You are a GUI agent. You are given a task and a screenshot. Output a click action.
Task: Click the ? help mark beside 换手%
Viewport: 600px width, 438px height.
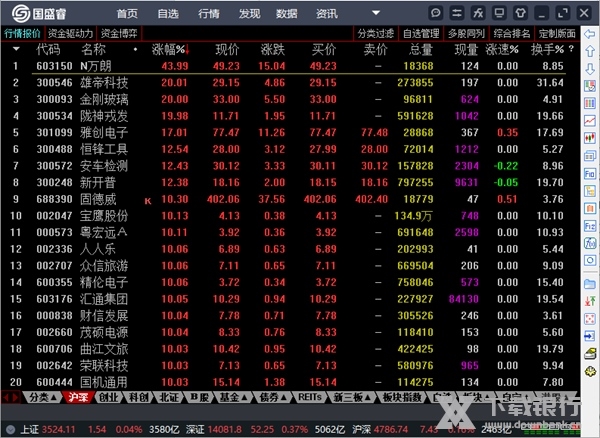coord(571,49)
